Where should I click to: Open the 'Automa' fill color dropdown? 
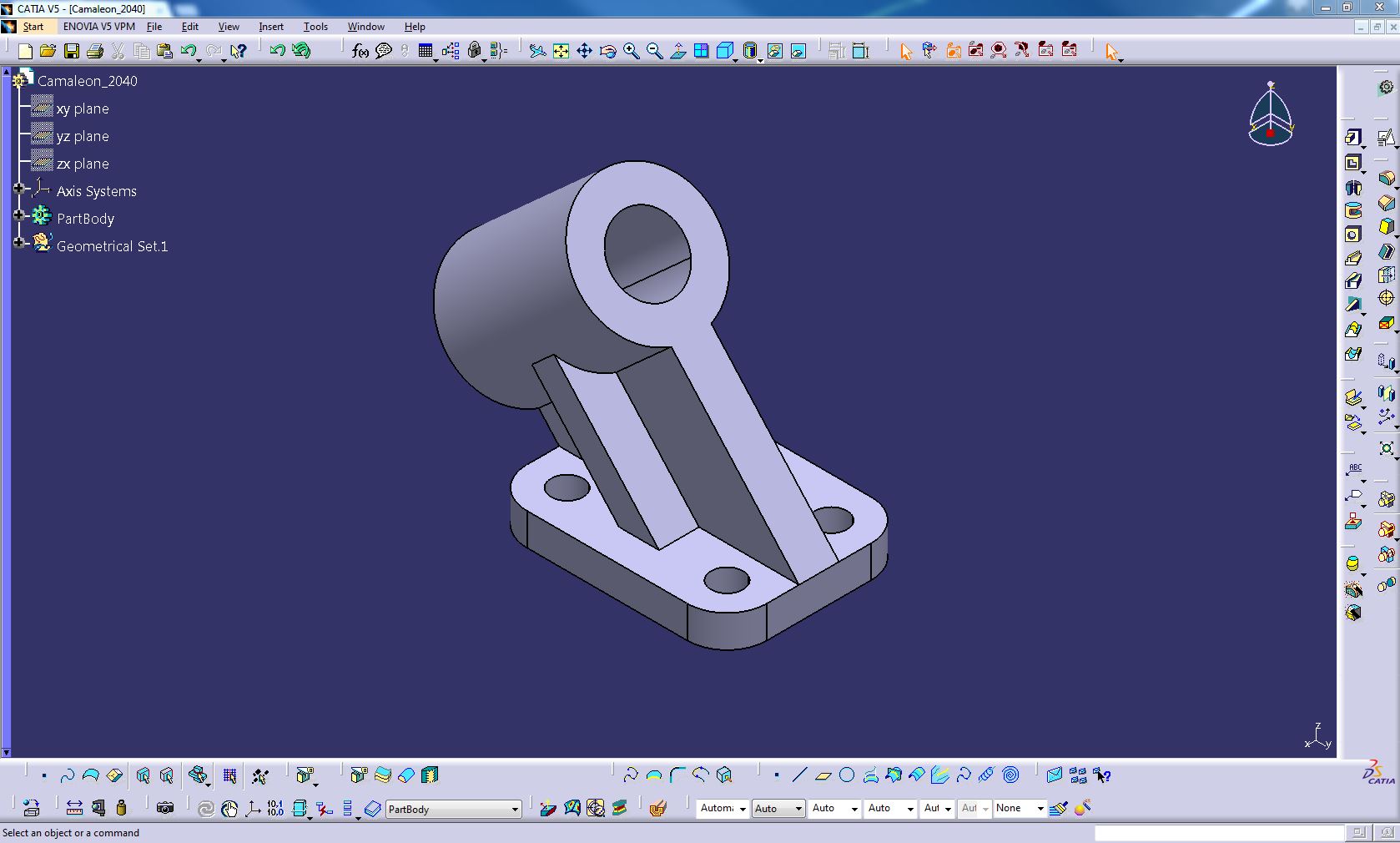click(723, 808)
